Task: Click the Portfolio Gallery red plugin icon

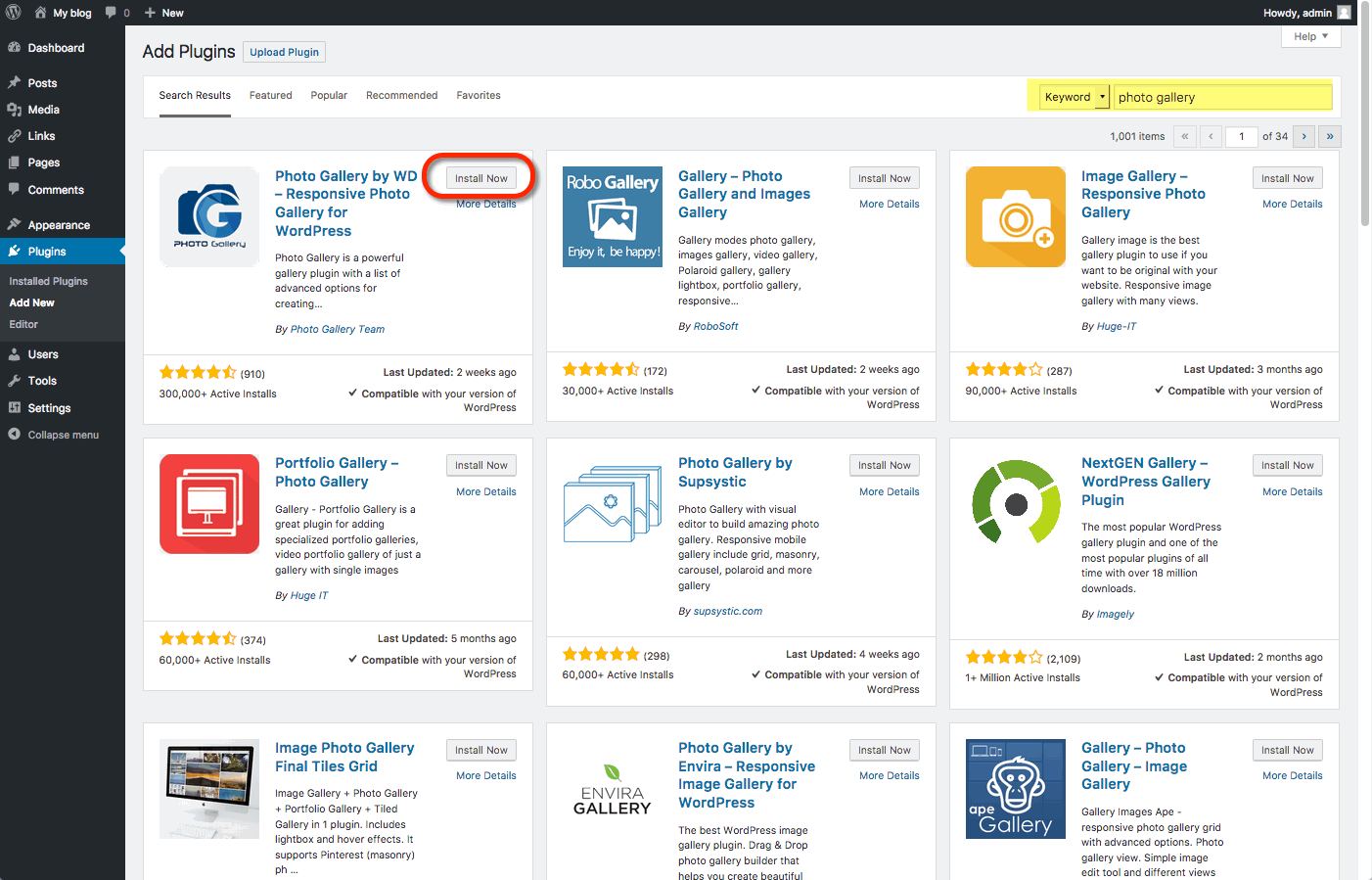Action: [x=209, y=504]
